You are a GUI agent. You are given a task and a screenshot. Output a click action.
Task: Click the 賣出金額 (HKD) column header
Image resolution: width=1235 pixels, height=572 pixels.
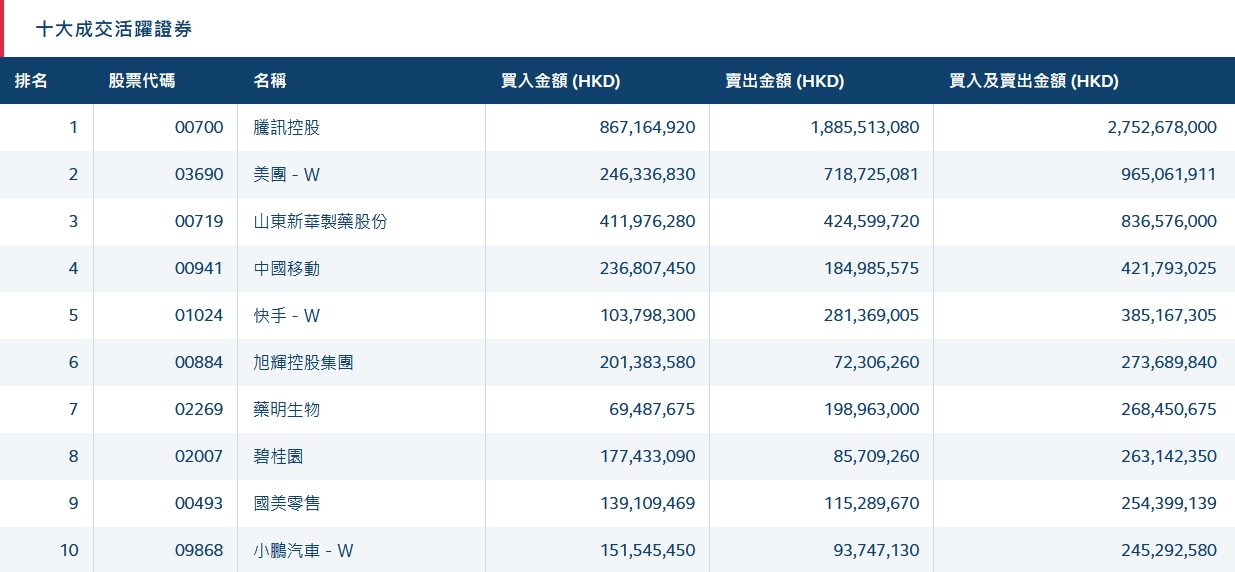785,81
